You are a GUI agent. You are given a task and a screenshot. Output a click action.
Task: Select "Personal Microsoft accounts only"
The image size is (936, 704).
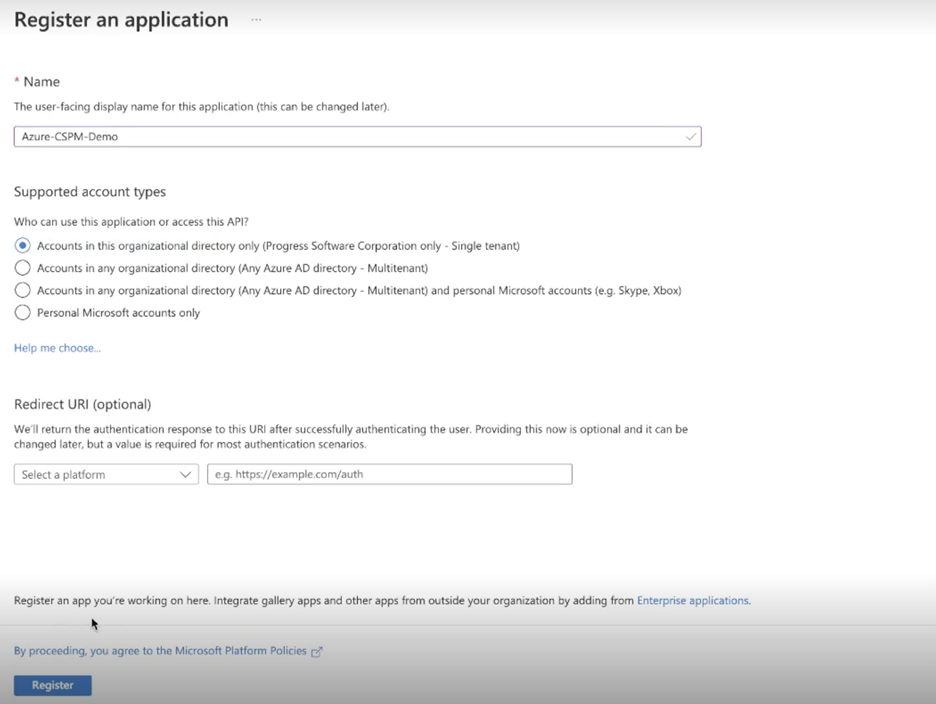(22, 312)
